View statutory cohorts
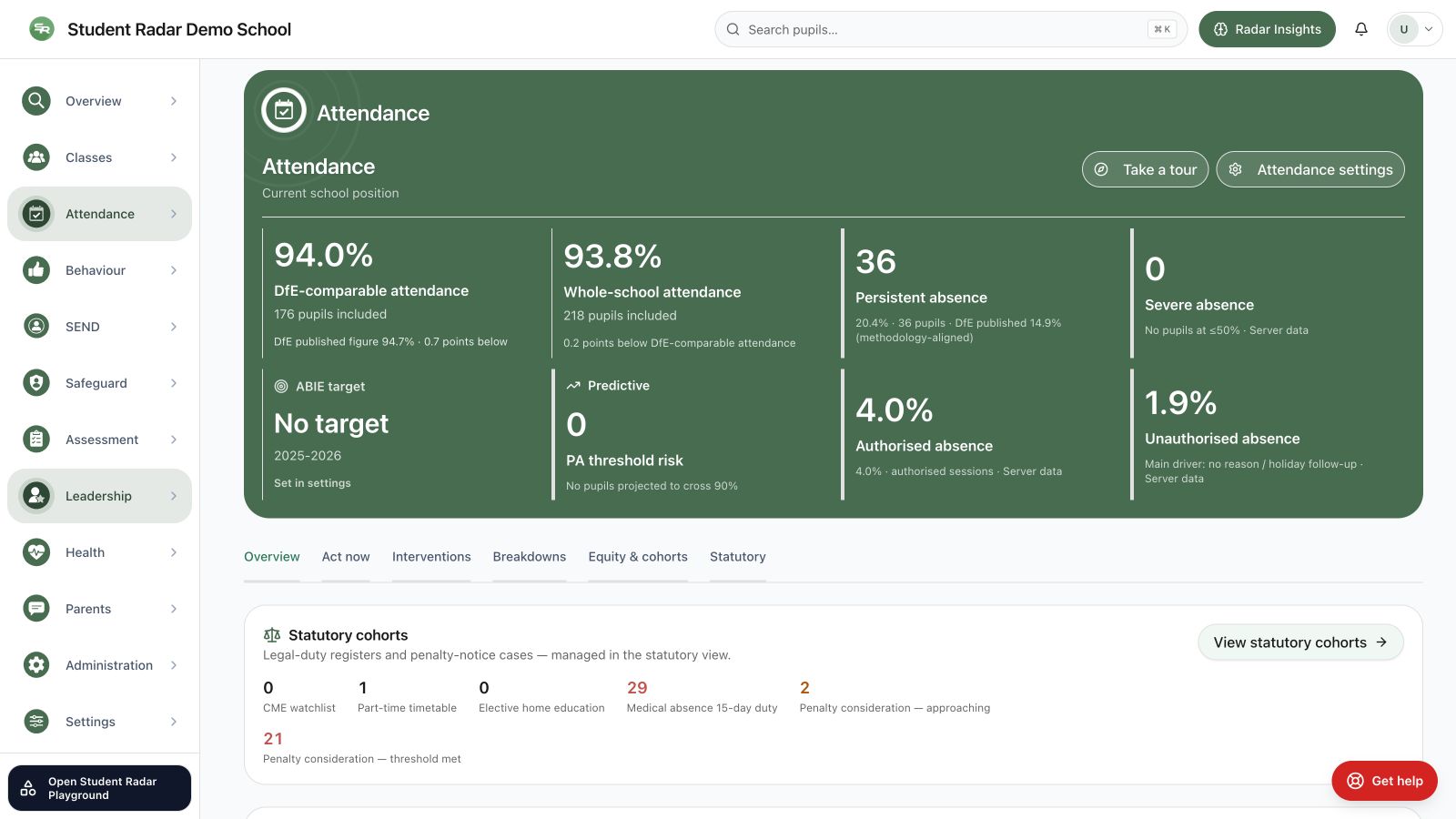This screenshot has width=1456, height=819. click(x=1300, y=642)
